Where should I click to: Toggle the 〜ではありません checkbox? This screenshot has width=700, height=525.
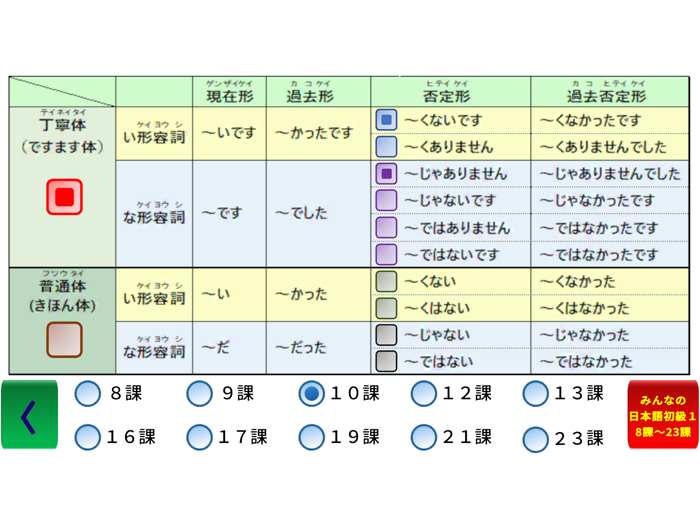tap(386, 228)
